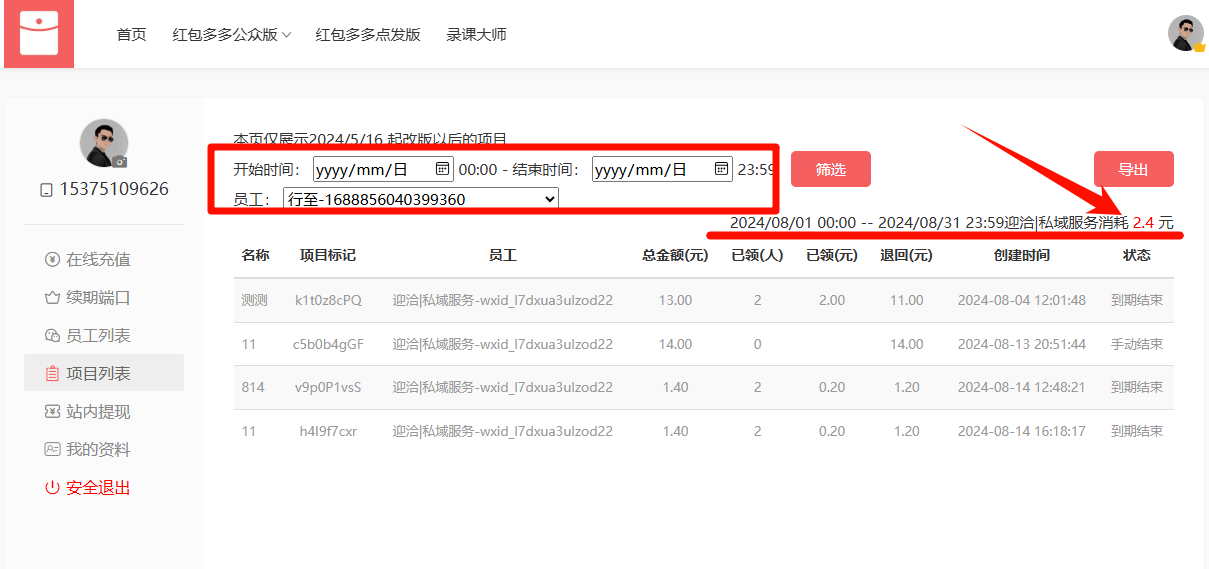Click the camera icon on profile photo
The width and height of the screenshot is (1209, 569).
click(x=120, y=161)
